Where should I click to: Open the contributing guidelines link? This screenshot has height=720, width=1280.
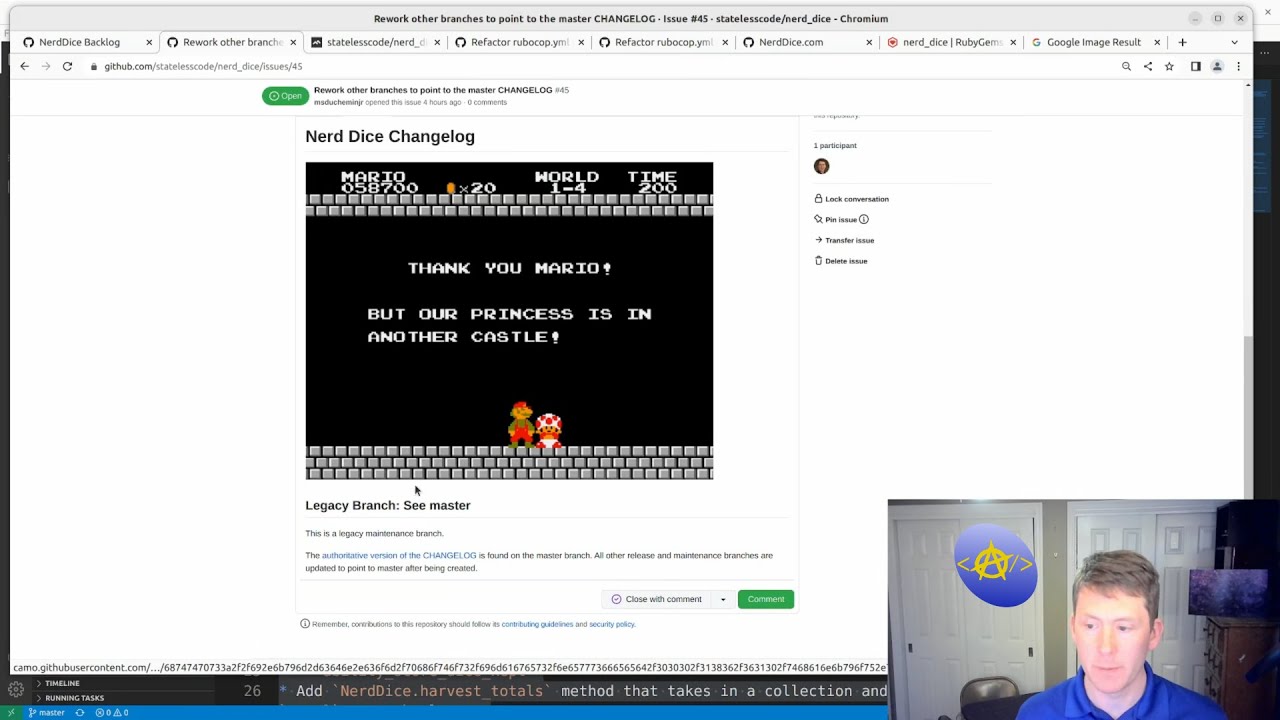click(537, 624)
